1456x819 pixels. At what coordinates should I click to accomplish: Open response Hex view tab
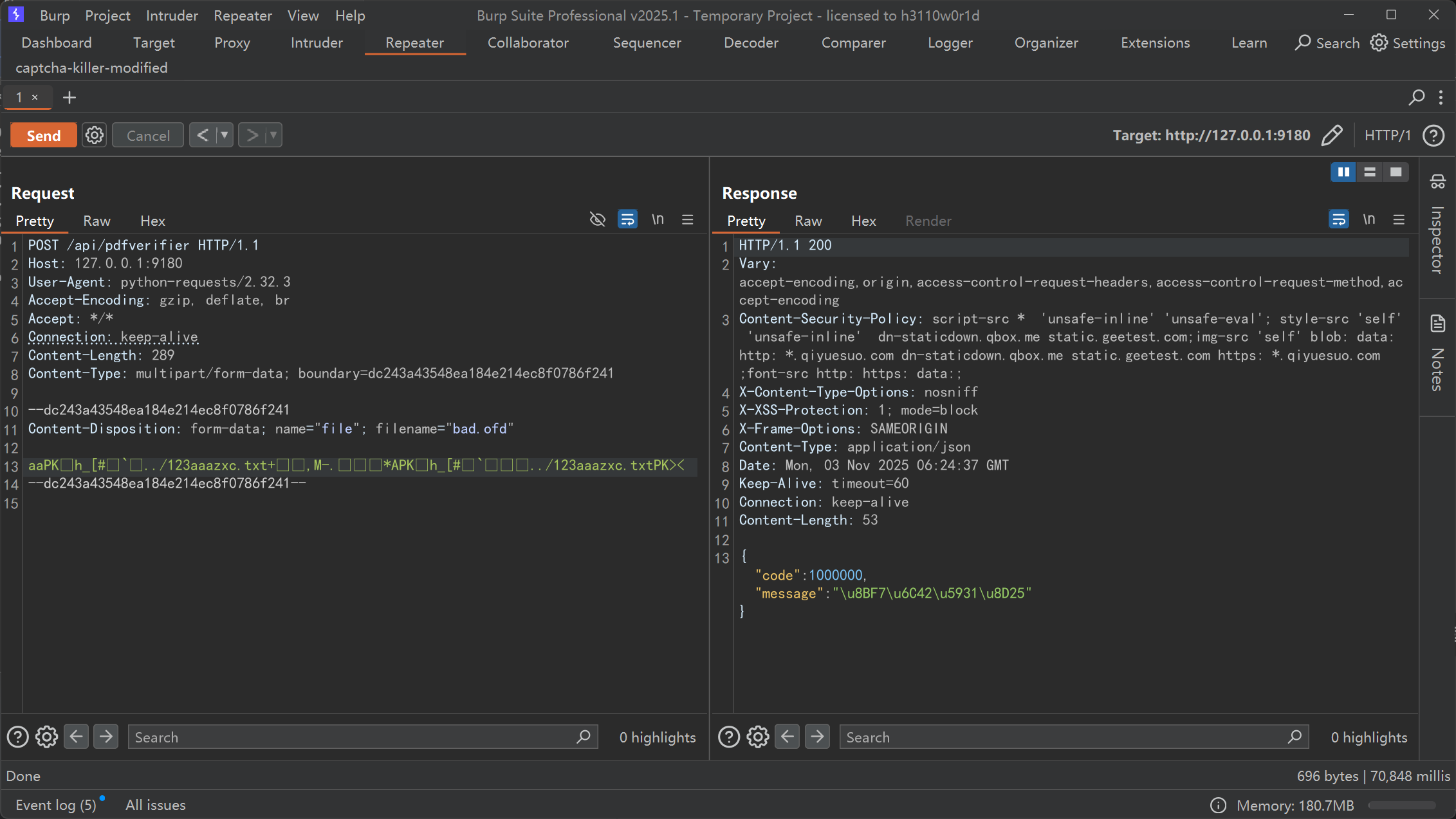pos(863,221)
